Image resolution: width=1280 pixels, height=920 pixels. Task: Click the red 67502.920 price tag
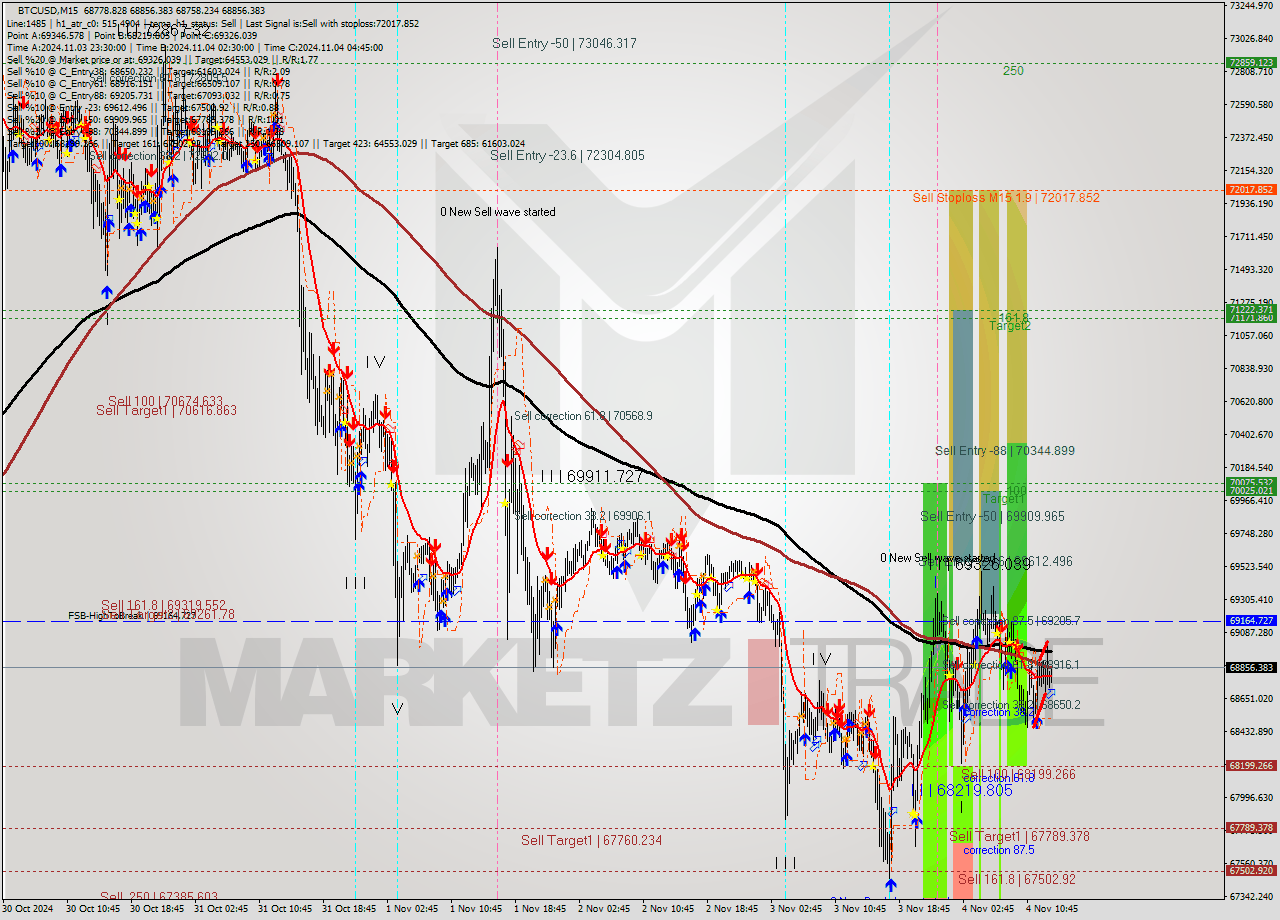click(x=1250, y=871)
